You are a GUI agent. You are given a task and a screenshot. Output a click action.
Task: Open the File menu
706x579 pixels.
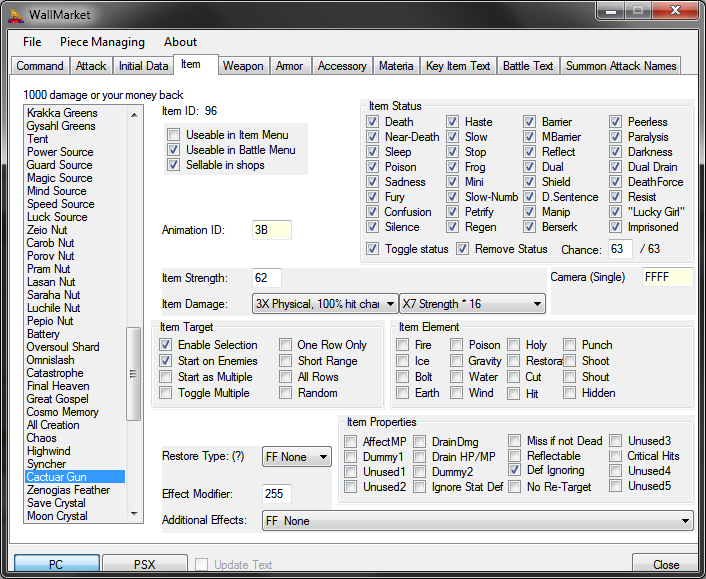(x=32, y=42)
